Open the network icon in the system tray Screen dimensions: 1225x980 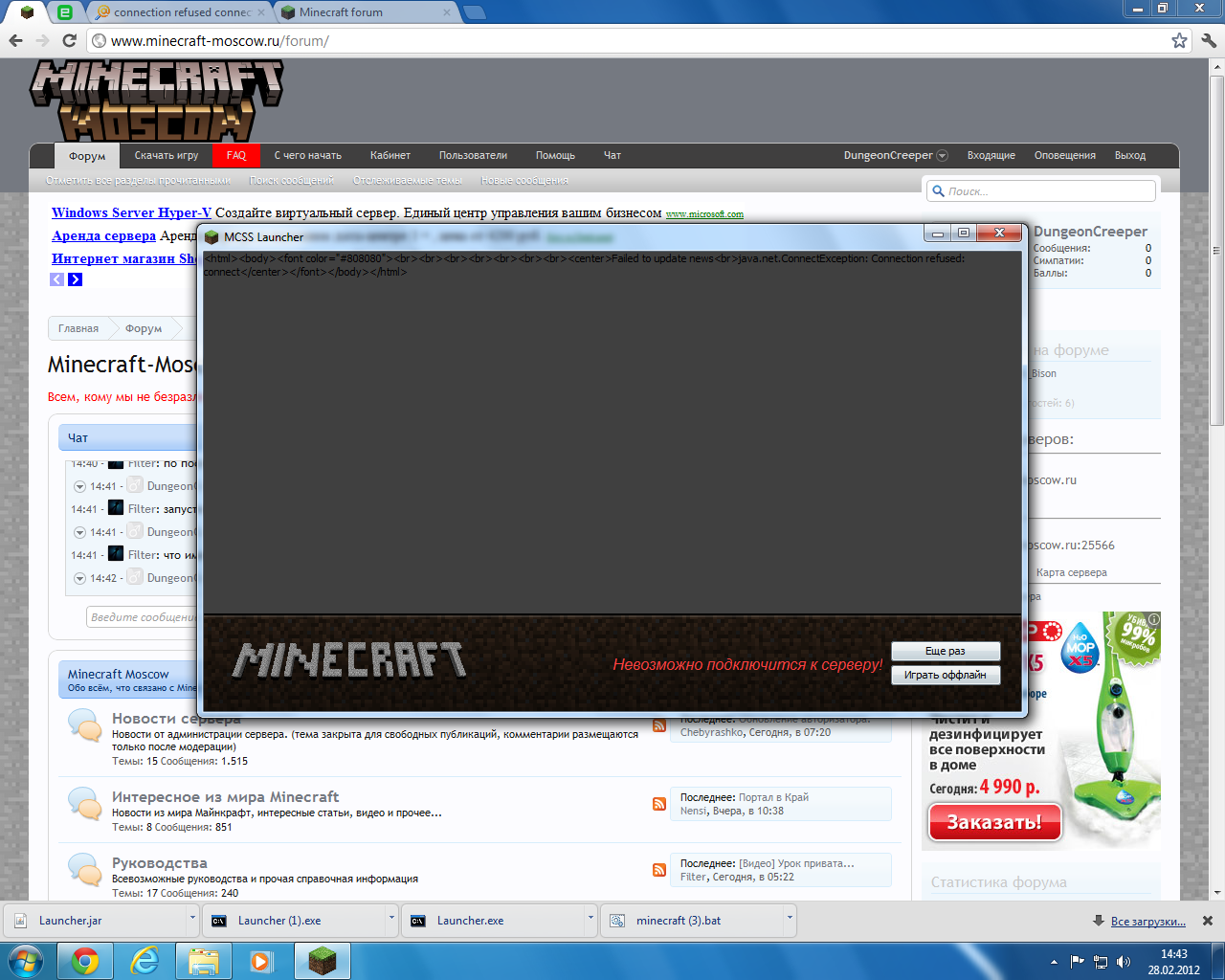click(1101, 962)
